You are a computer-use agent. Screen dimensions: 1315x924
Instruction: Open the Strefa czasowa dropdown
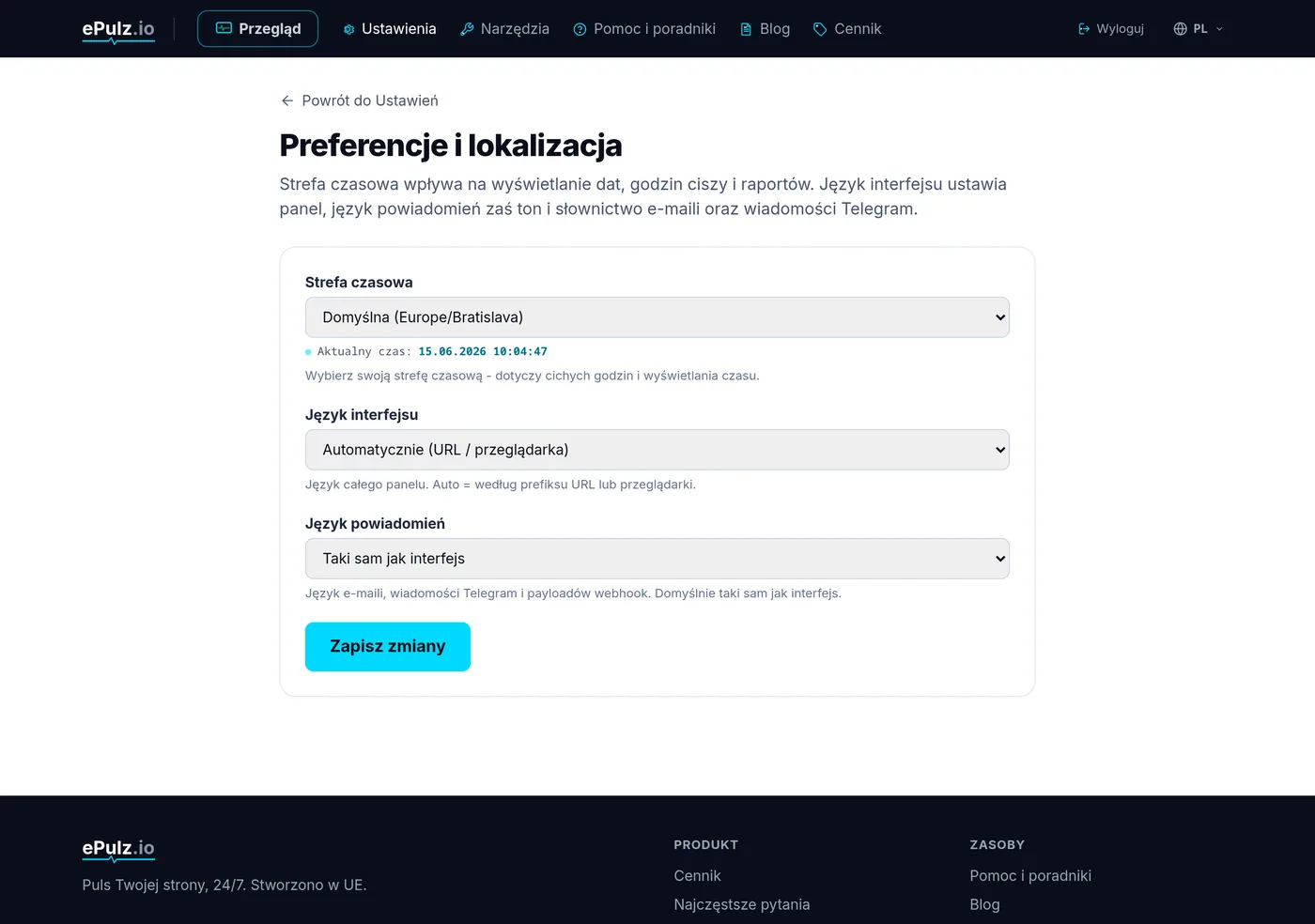click(x=657, y=317)
